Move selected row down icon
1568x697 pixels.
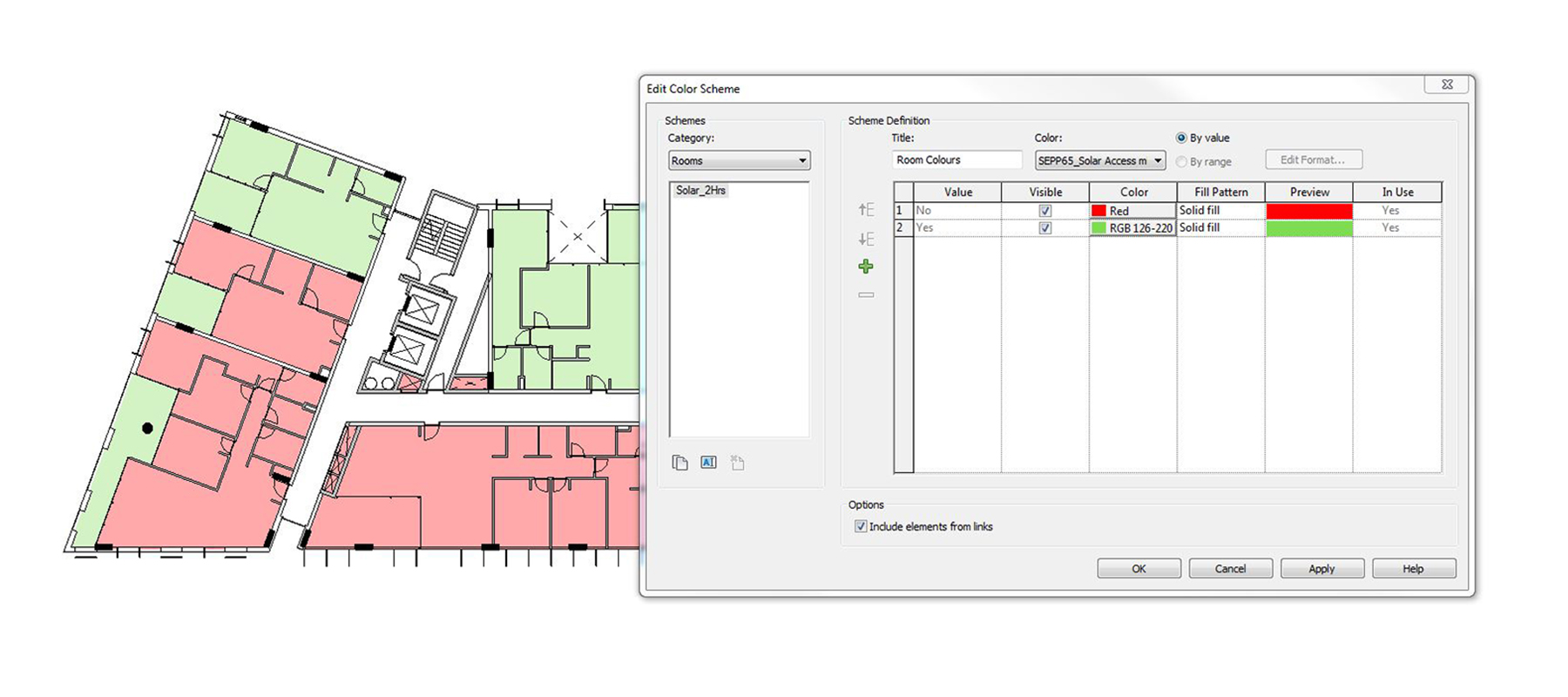pos(866,239)
